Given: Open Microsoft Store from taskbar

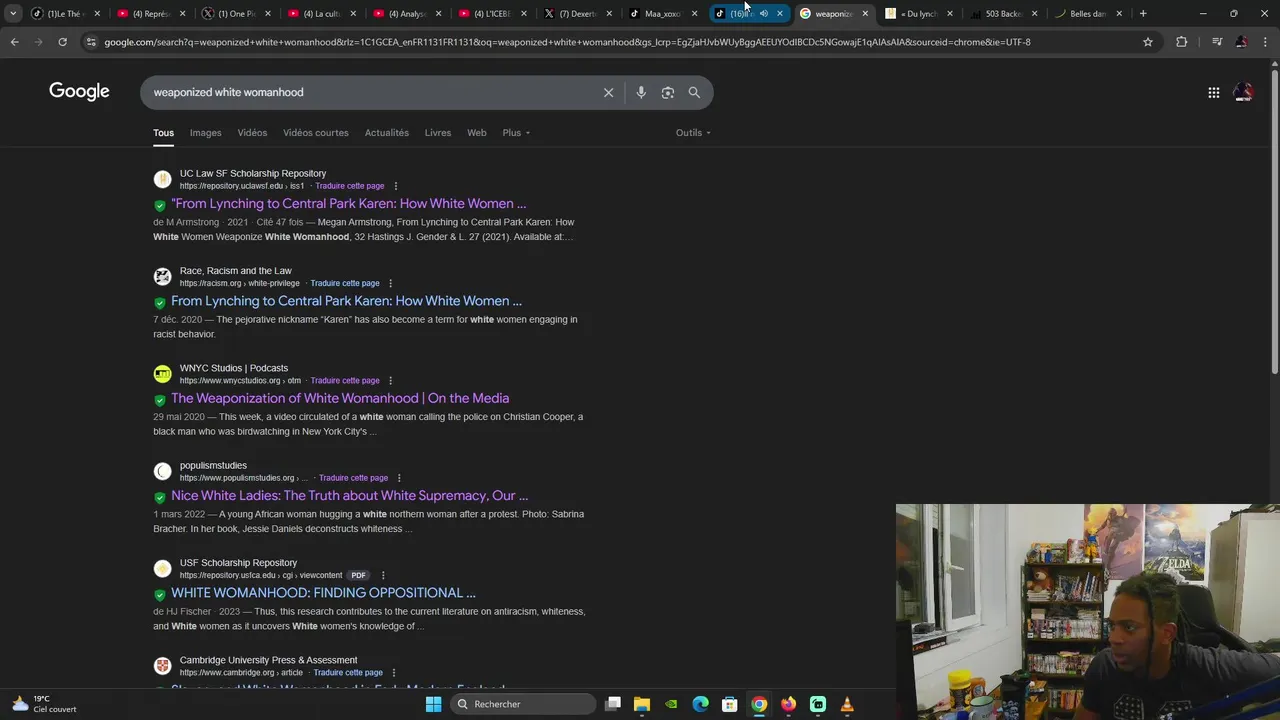Looking at the screenshot, I should pos(730,704).
